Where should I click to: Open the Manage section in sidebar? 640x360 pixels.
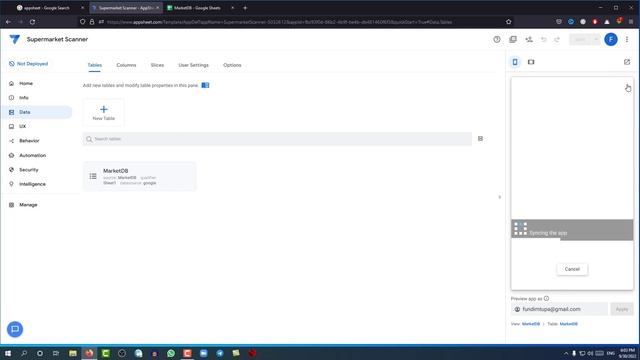(28, 204)
